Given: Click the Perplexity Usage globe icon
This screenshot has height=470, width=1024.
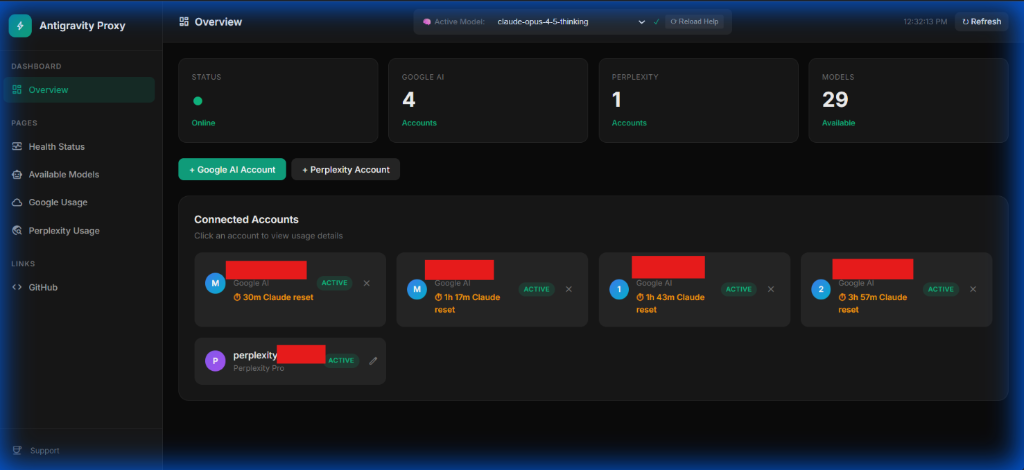Looking at the screenshot, I should click(x=17, y=231).
